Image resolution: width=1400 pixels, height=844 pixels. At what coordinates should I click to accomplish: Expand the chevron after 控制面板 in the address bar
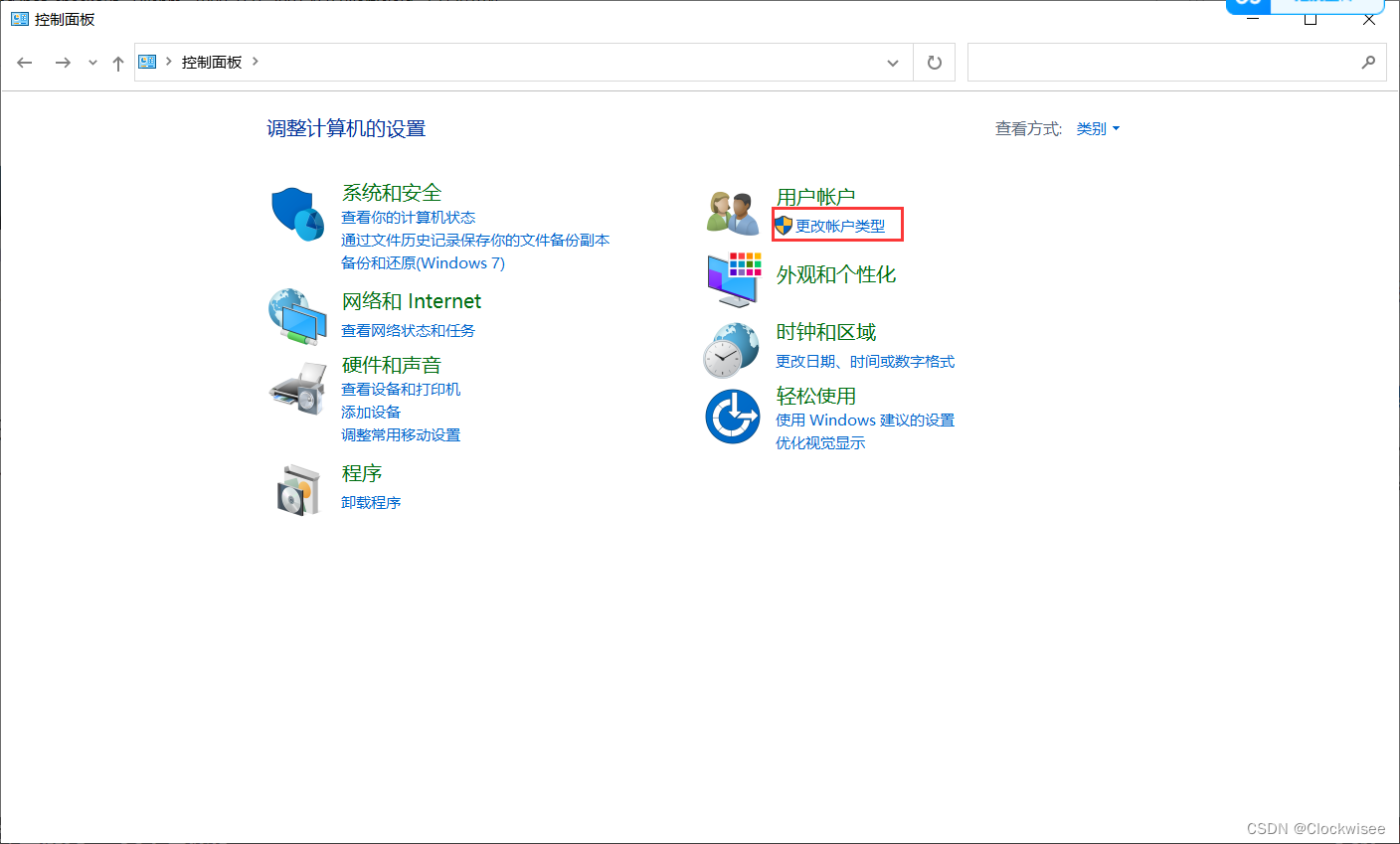(x=256, y=62)
